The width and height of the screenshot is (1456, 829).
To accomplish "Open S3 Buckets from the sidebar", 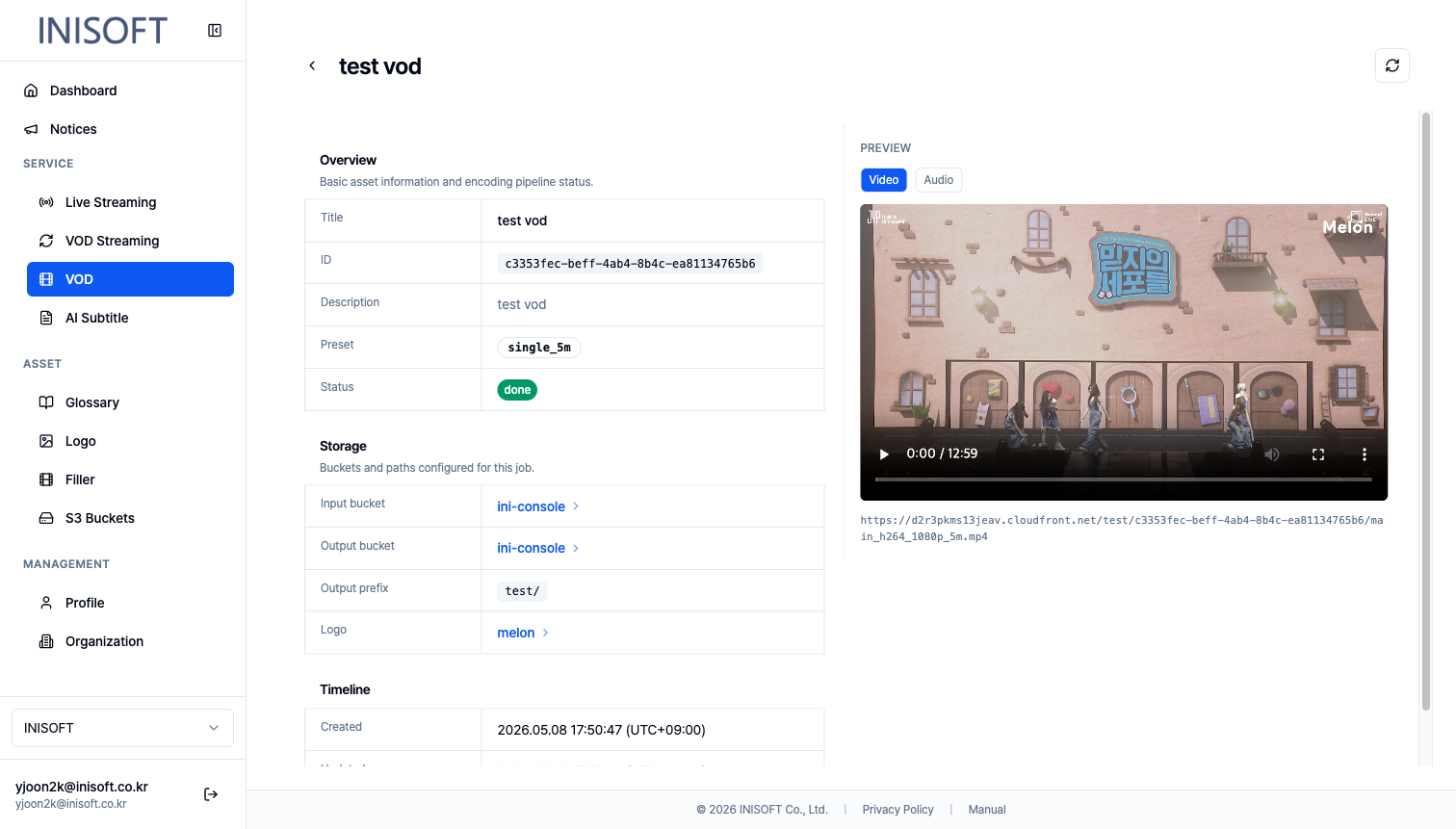I will pos(130,518).
